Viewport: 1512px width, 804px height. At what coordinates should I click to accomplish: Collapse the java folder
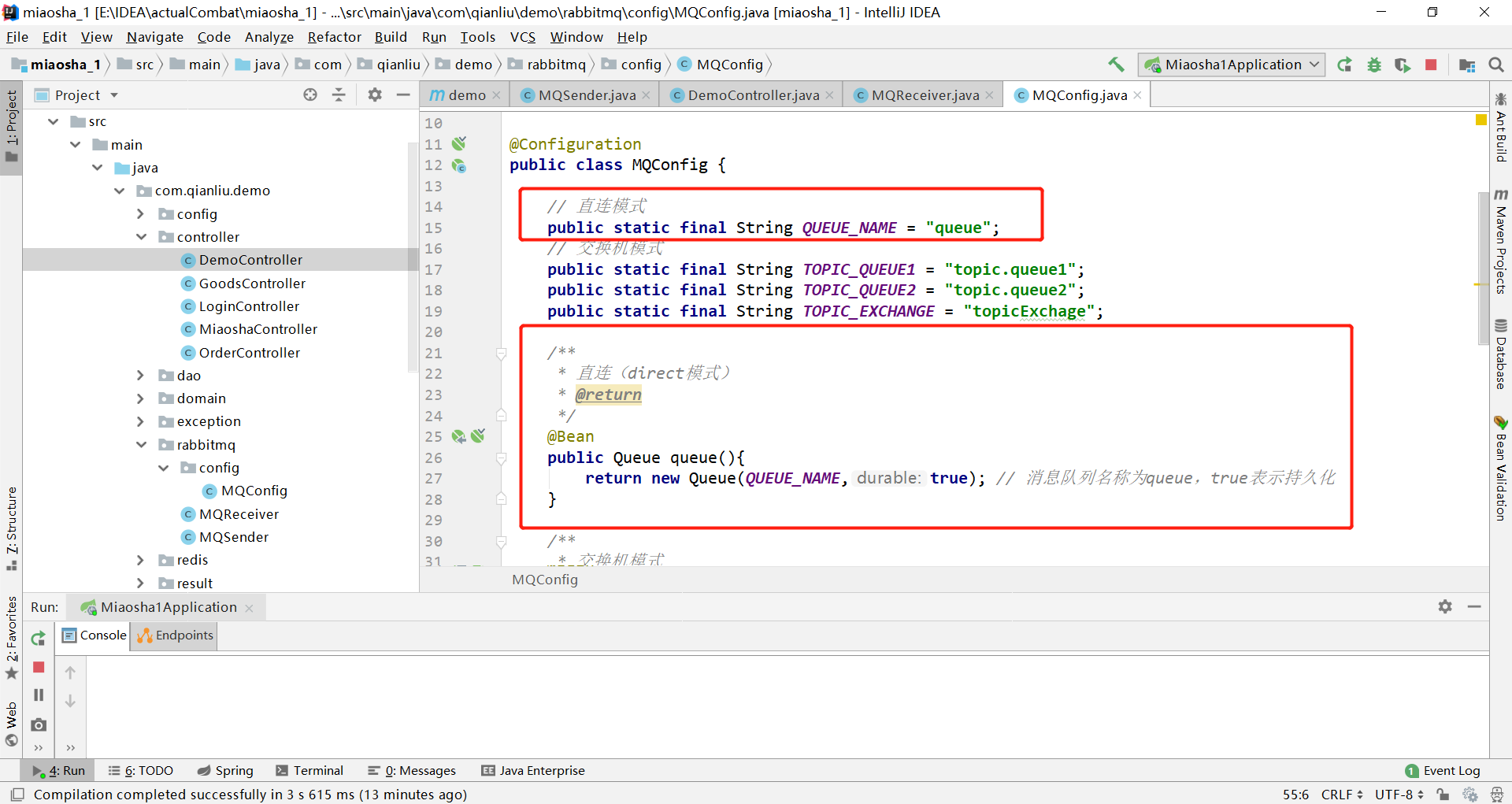tap(98, 168)
